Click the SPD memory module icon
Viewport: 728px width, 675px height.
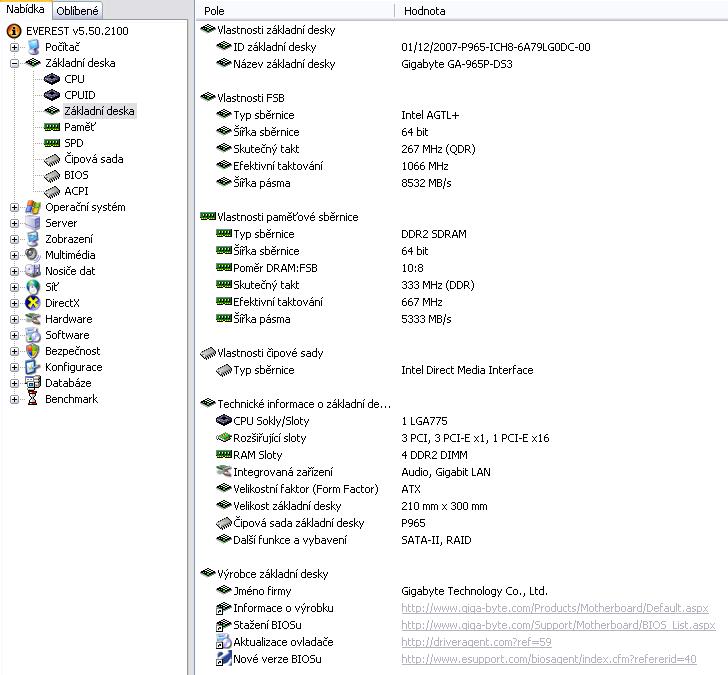[x=52, y=143]
